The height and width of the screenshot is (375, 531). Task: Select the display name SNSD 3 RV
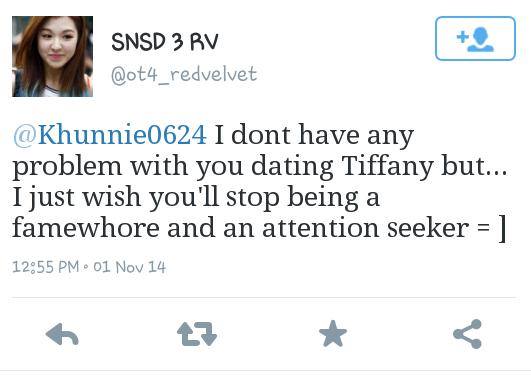pos(165,42)
